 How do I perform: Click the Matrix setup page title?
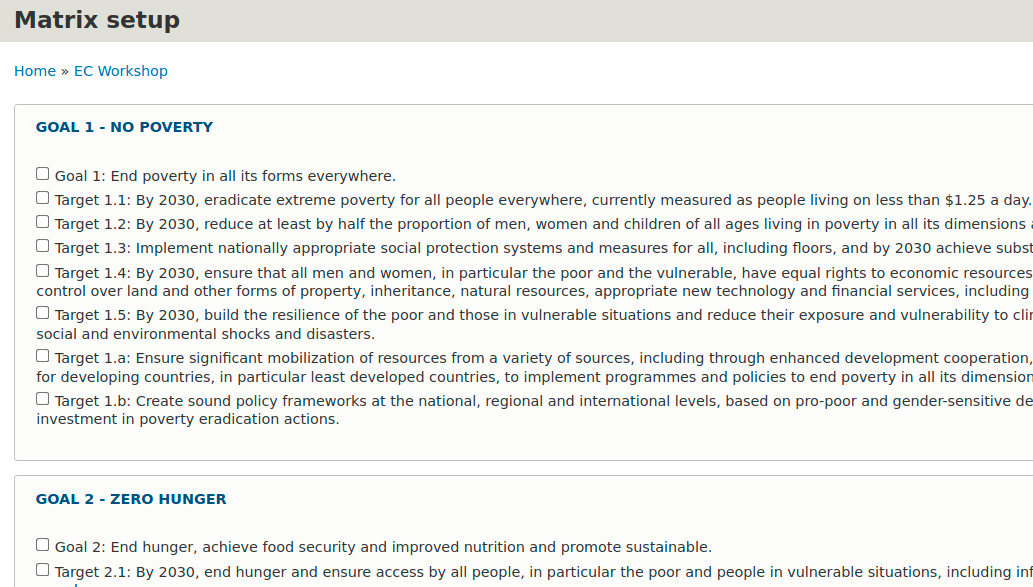click(x=97, y=20)
